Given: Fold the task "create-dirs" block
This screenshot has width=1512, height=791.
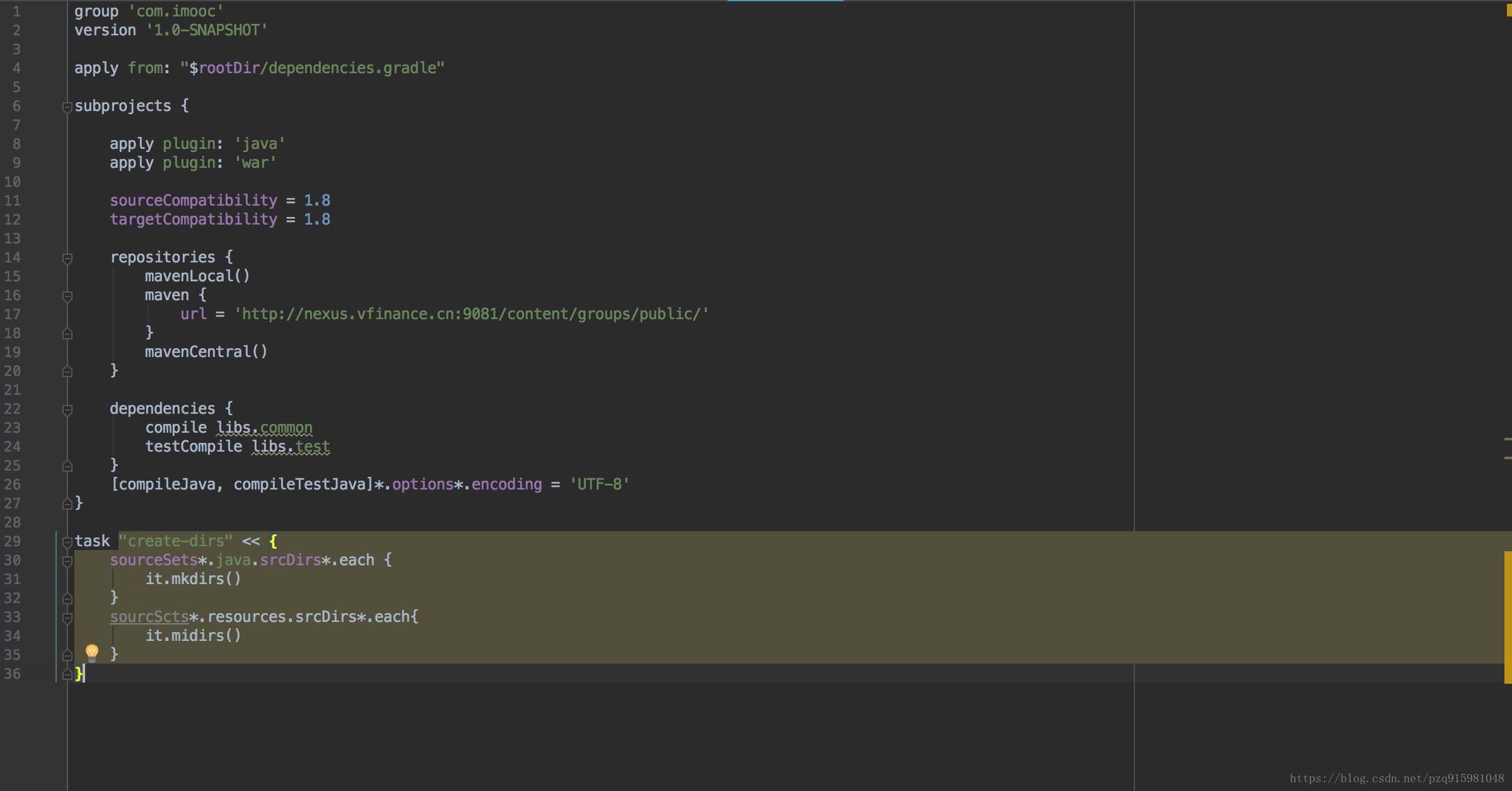Looking at the screenshot, I should [x=67, y=542].
